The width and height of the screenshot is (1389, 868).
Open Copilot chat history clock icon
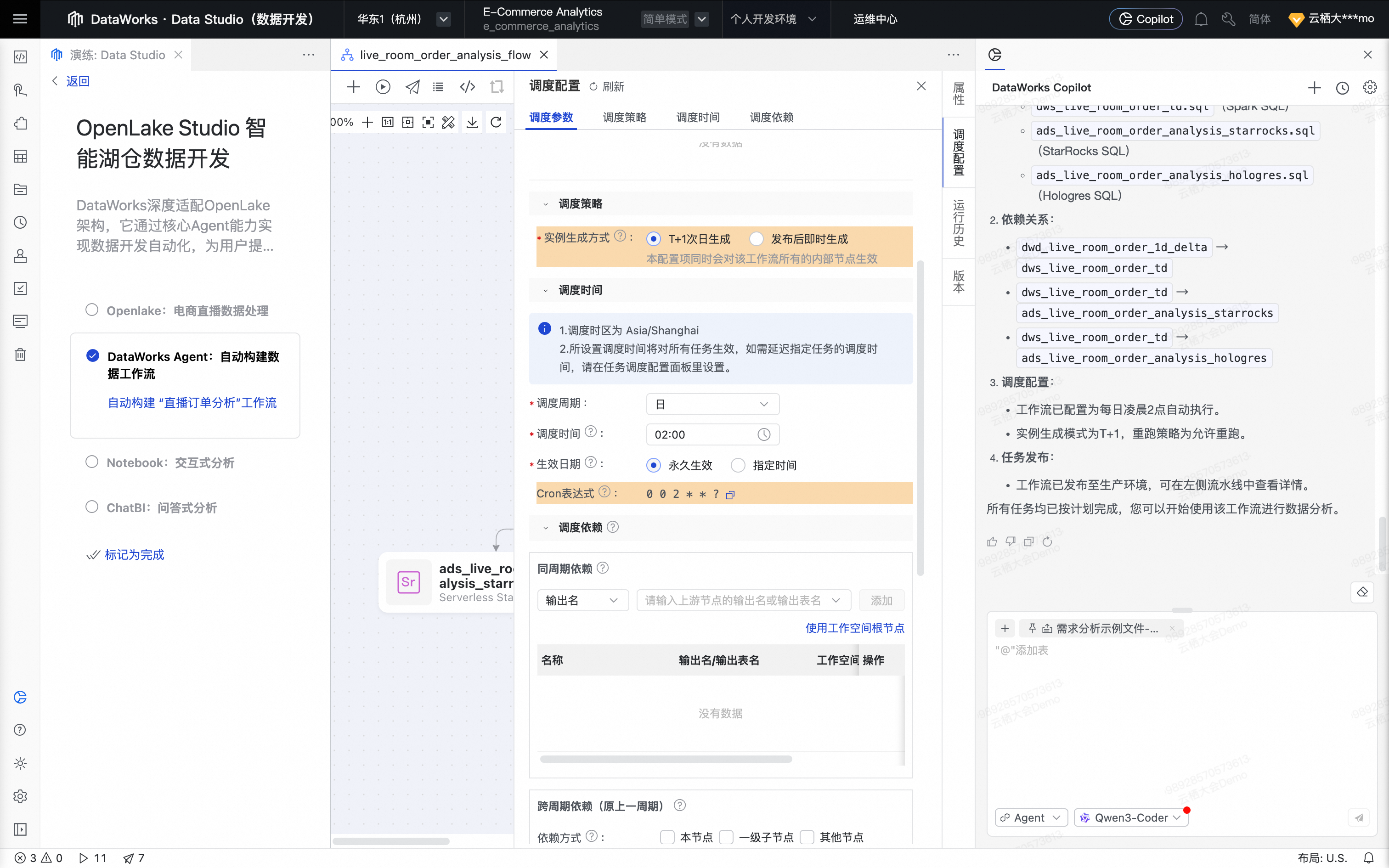pyautogui.click(x=1342, y=88)
